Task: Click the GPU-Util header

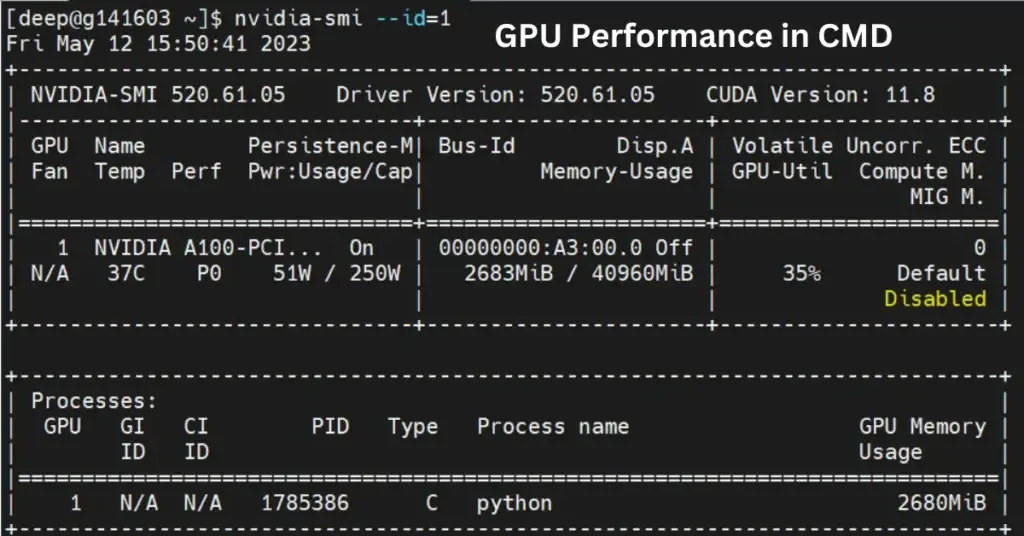Action: coord(782,172)
